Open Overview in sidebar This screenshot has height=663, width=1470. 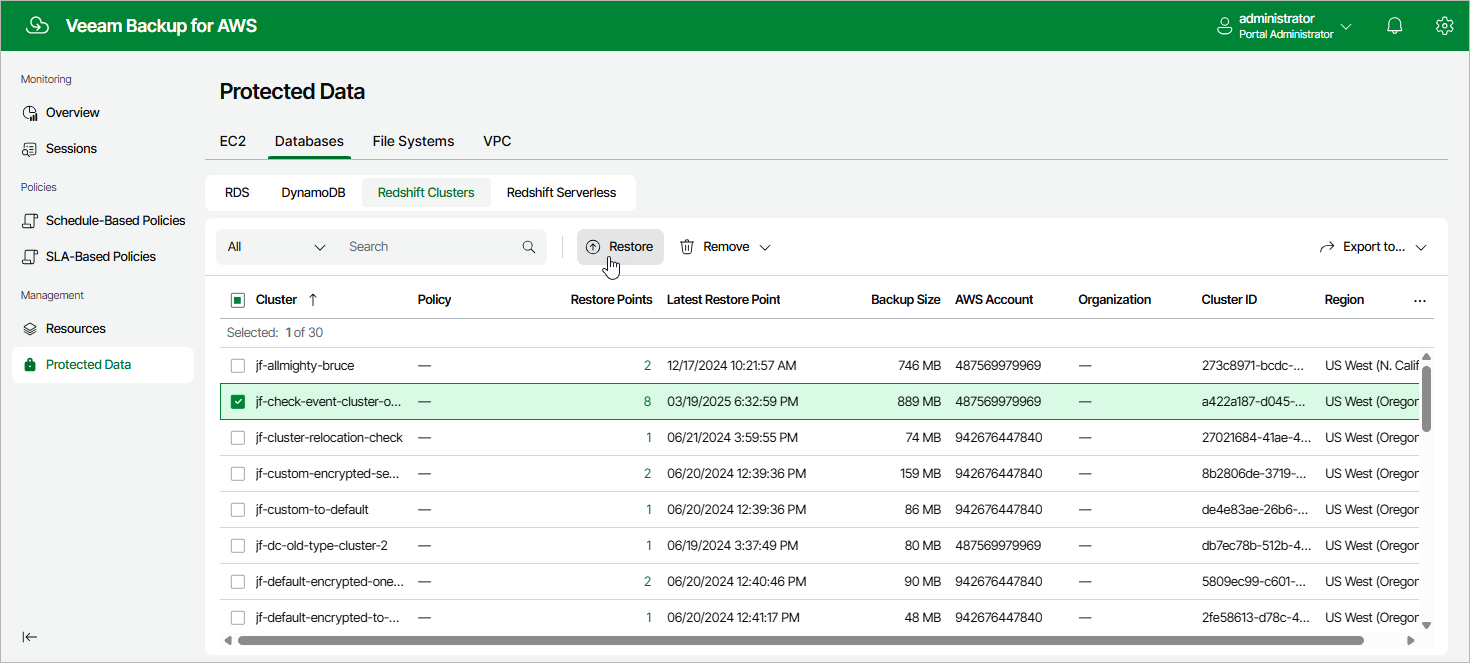[x=73, y=113]
